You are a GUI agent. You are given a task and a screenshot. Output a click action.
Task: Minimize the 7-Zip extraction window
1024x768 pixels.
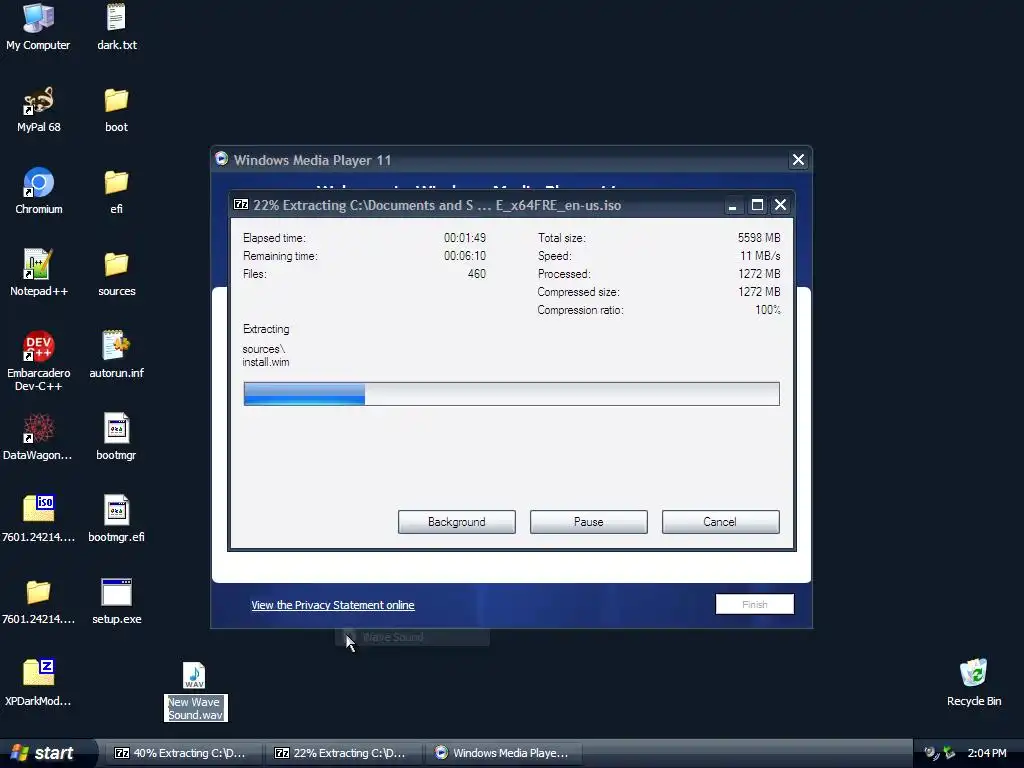(x=733, y=205)
